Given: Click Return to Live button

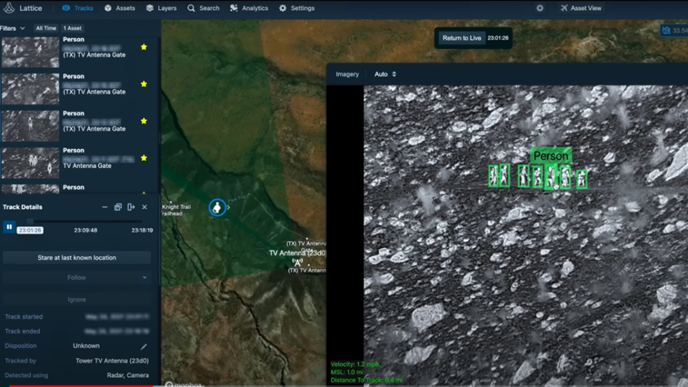Looking at the screenshot, I should coord(462,38).
